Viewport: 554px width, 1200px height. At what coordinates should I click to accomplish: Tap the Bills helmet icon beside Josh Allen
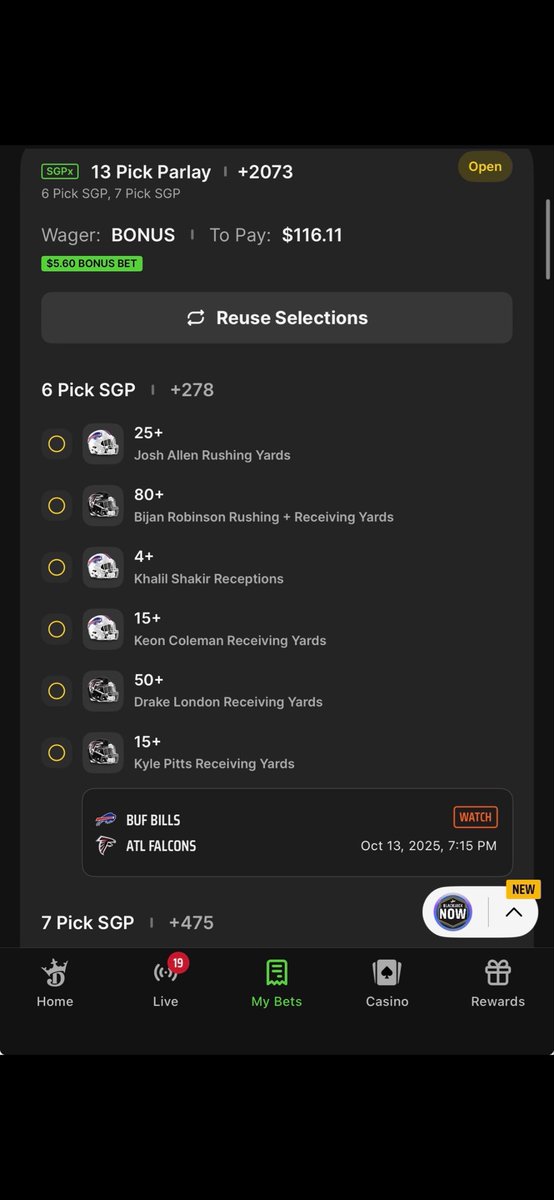click(103, 444)
